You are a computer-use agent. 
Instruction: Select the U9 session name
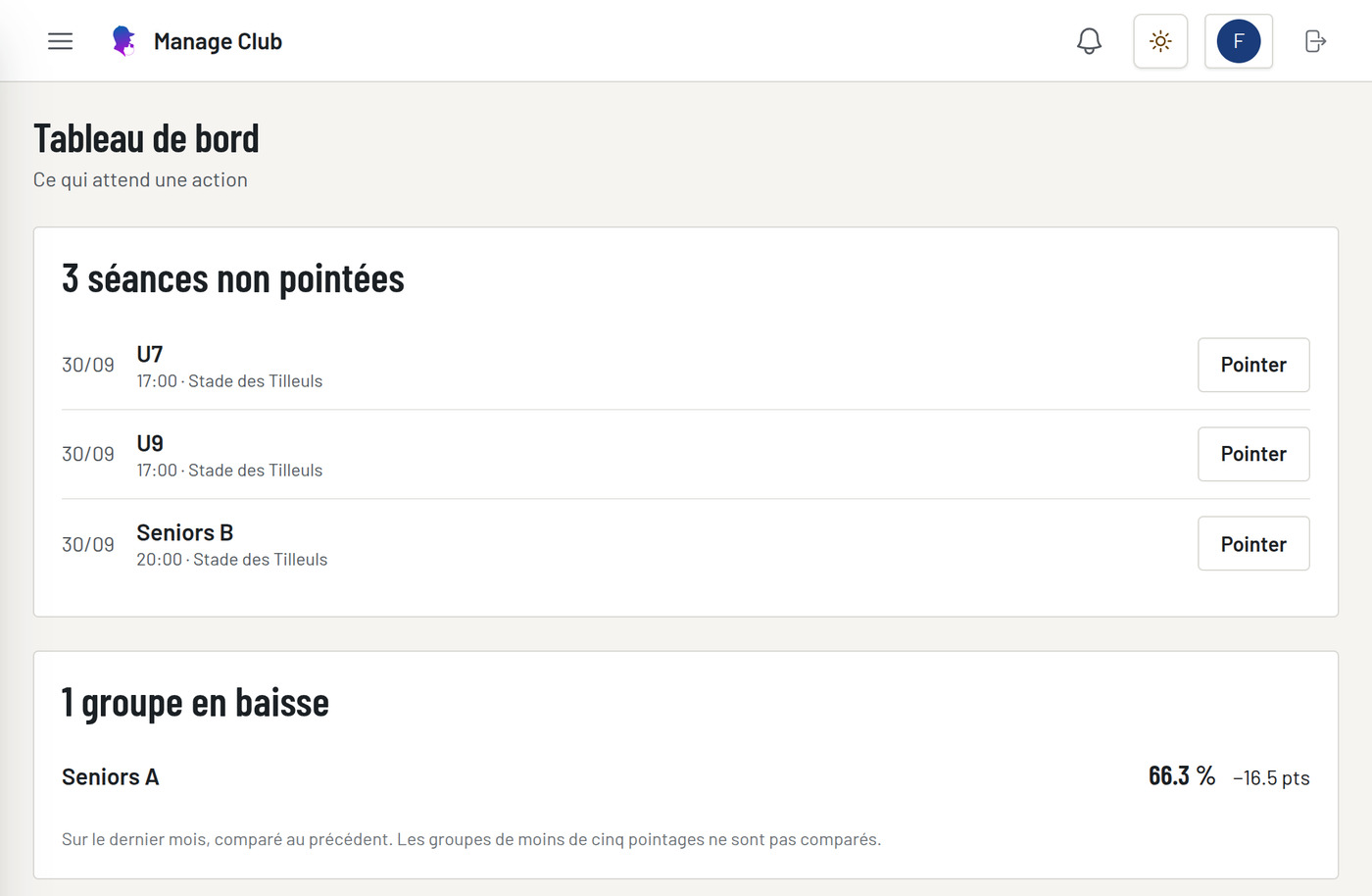(150, 443)
